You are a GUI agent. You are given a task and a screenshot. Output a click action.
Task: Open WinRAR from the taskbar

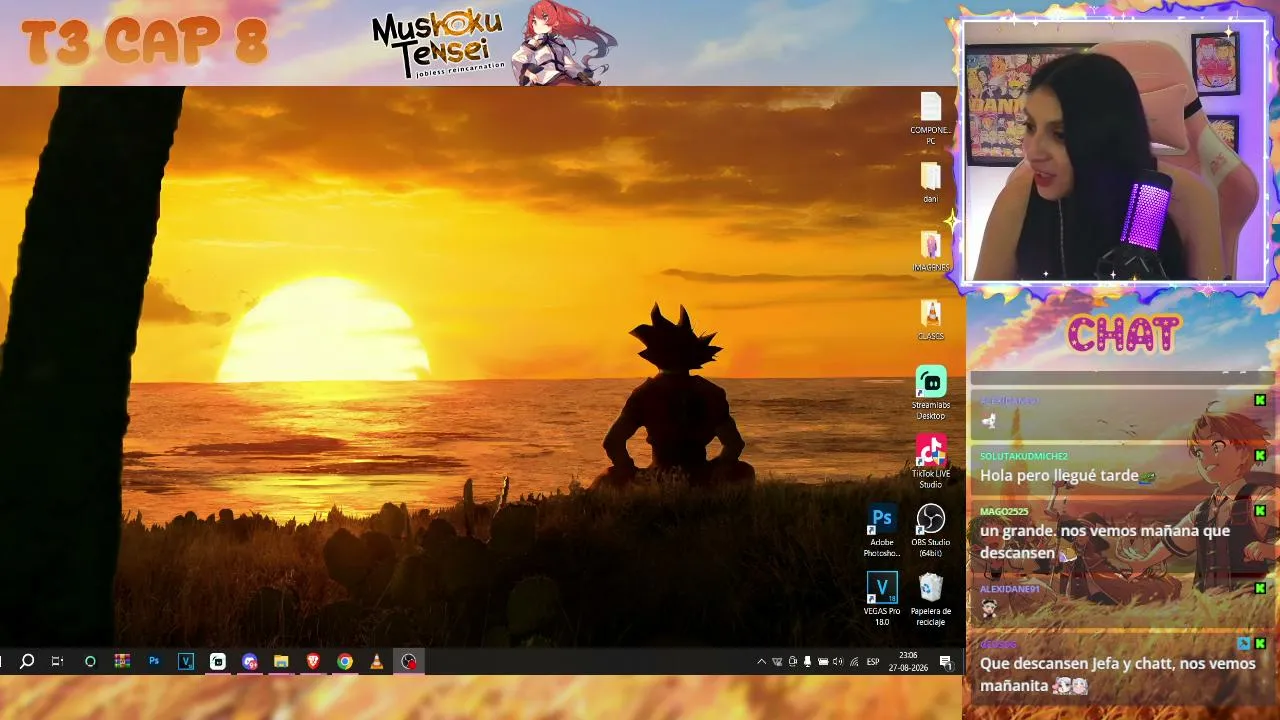122,661
